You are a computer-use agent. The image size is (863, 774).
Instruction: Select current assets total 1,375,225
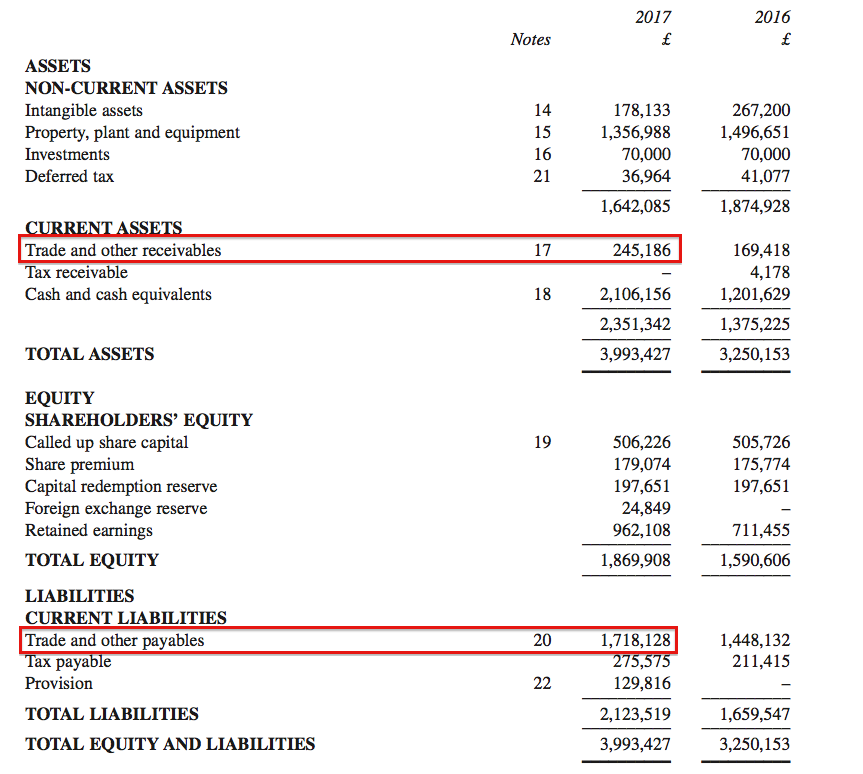755,324
